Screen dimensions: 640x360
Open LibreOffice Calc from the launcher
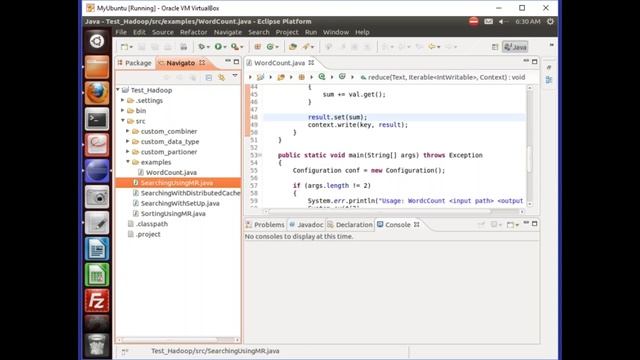[97, 275]
